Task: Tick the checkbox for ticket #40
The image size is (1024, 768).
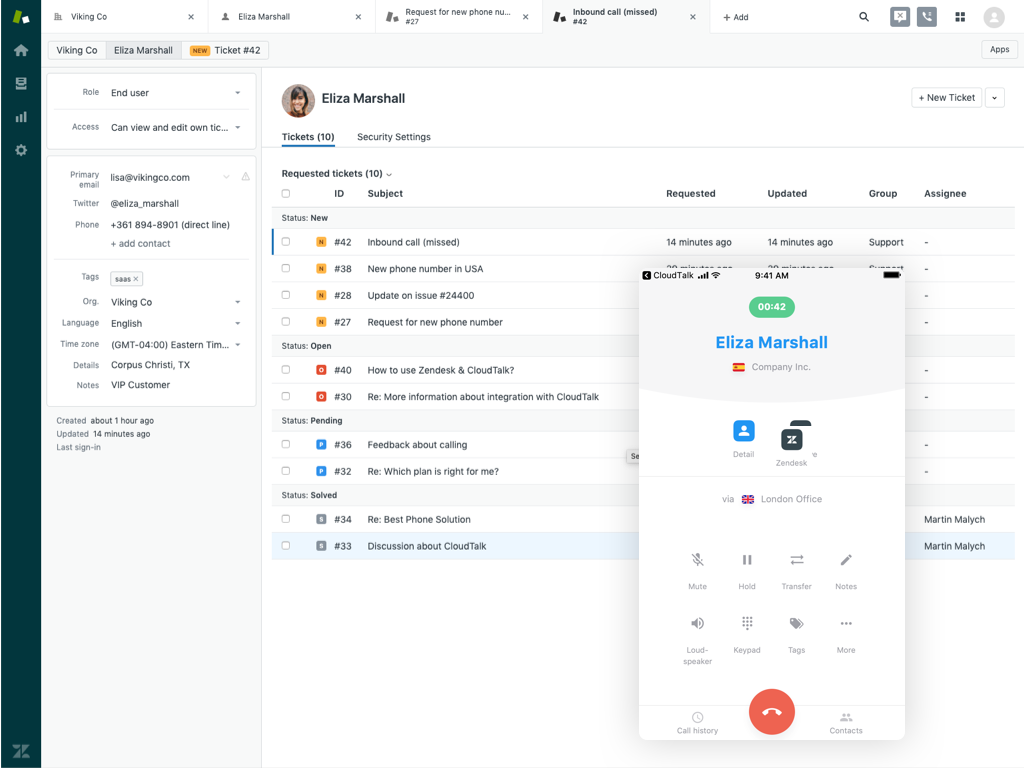Action: 286,370
